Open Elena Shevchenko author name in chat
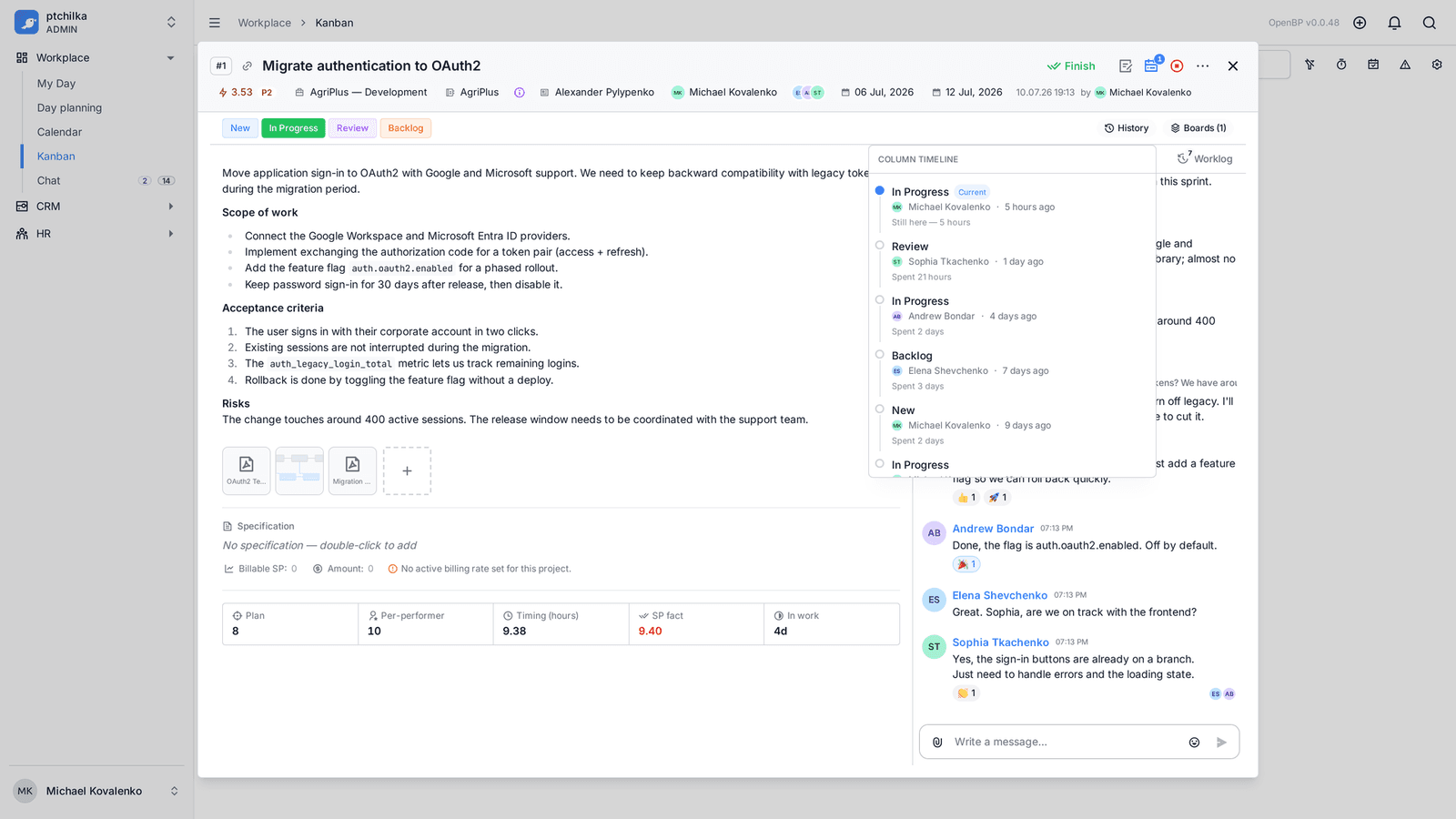Image resolution: width=1456 pixels, height=819 pixels. 999,596
